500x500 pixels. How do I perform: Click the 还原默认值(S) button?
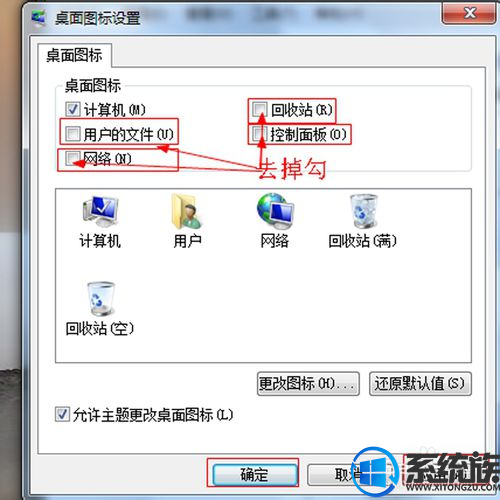click(420, 384)
